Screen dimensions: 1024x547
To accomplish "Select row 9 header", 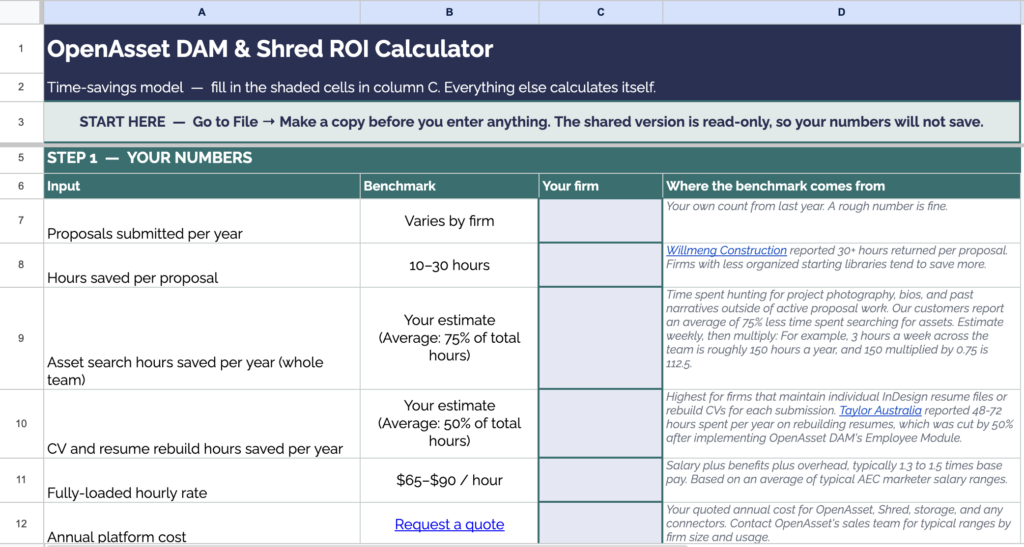I will (21, 338).
